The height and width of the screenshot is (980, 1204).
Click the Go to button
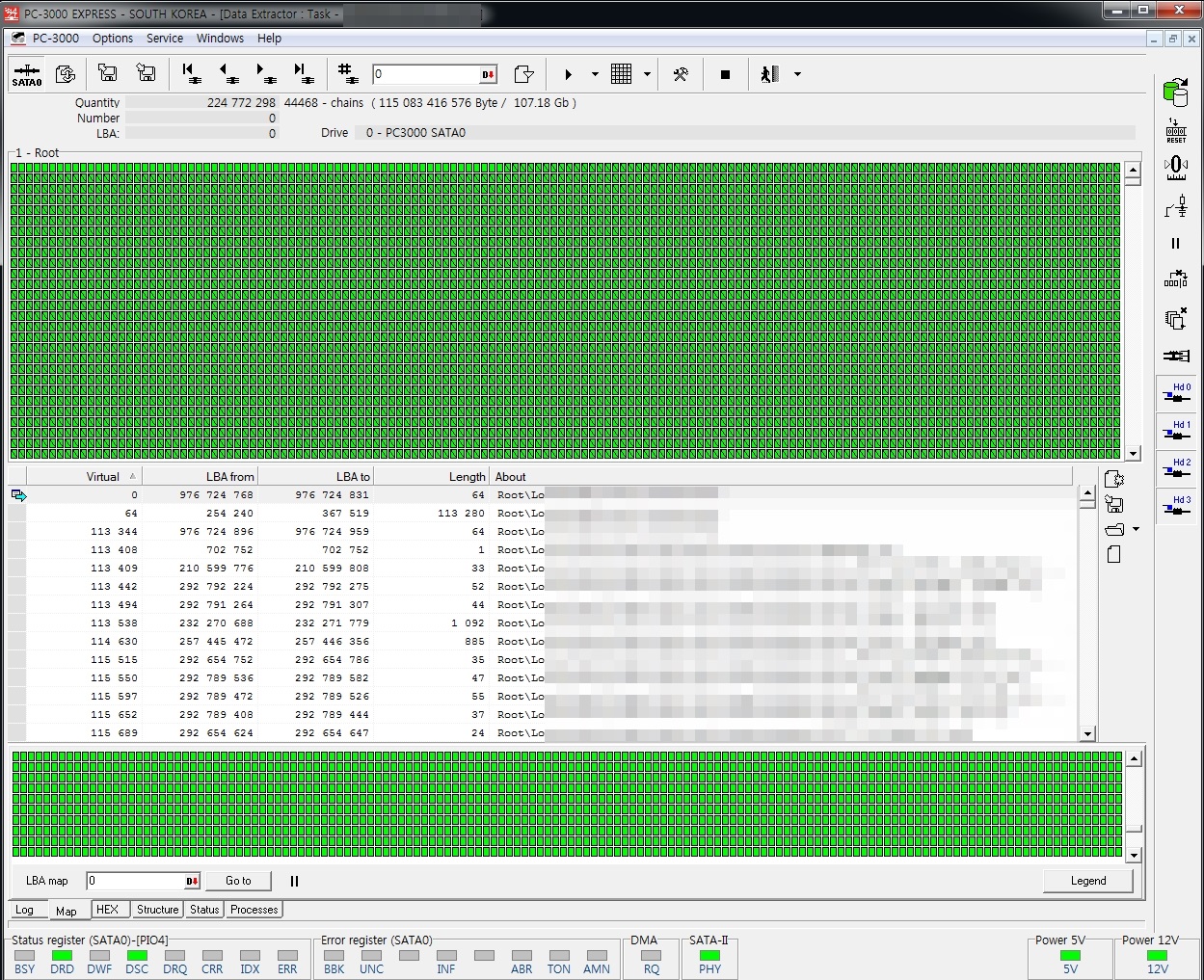238,881
